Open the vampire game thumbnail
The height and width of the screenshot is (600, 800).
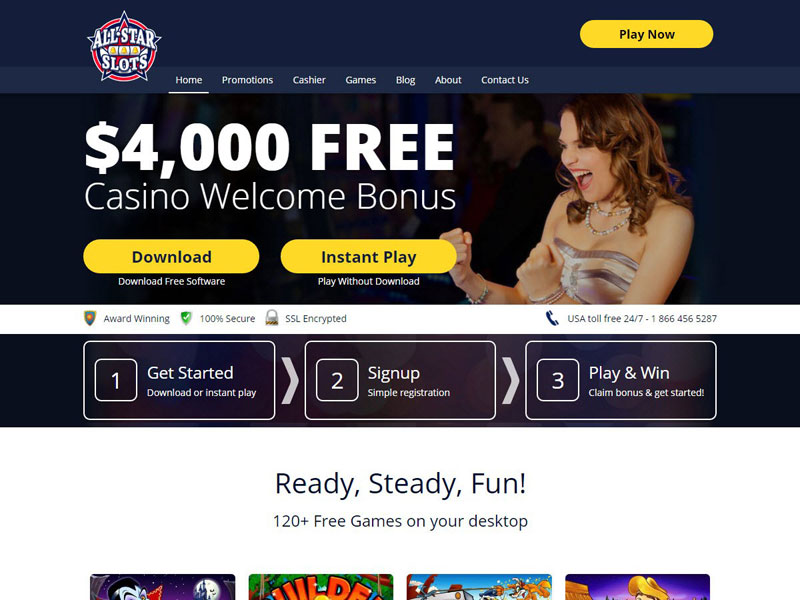tap(163, 587)
